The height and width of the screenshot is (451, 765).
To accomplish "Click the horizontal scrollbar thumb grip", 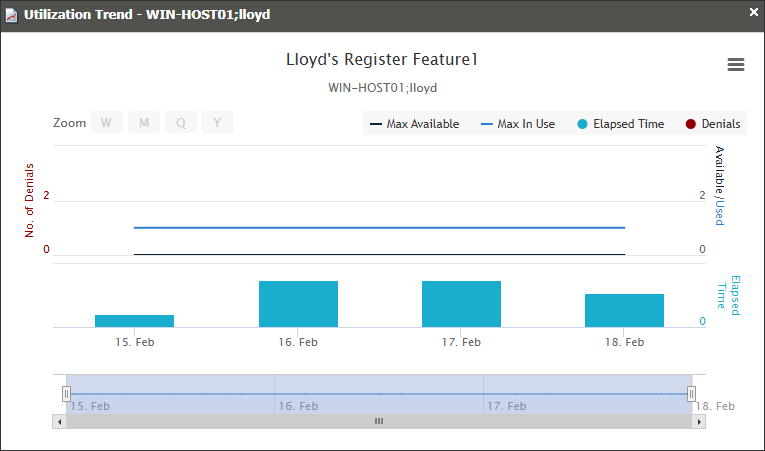I will coord(379,421).
